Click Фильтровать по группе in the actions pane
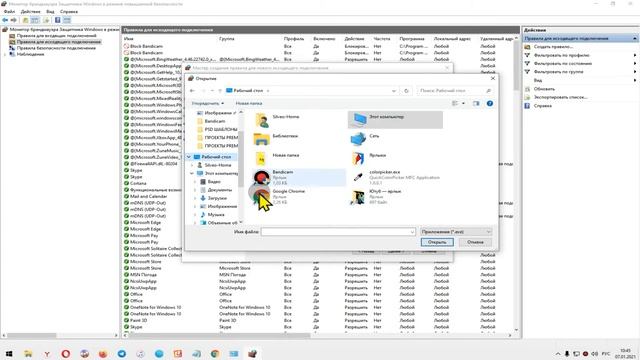The height and width of the screenshot is (360, 640). pos(558,72)
